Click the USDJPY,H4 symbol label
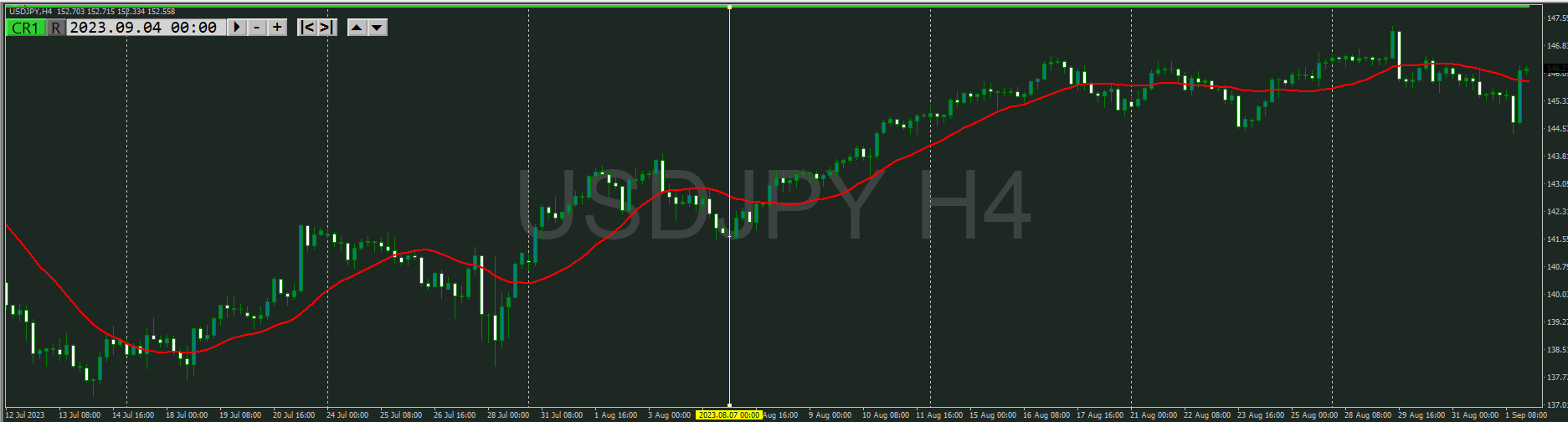Screen dimensions: 1568x422 pos(31,12)
